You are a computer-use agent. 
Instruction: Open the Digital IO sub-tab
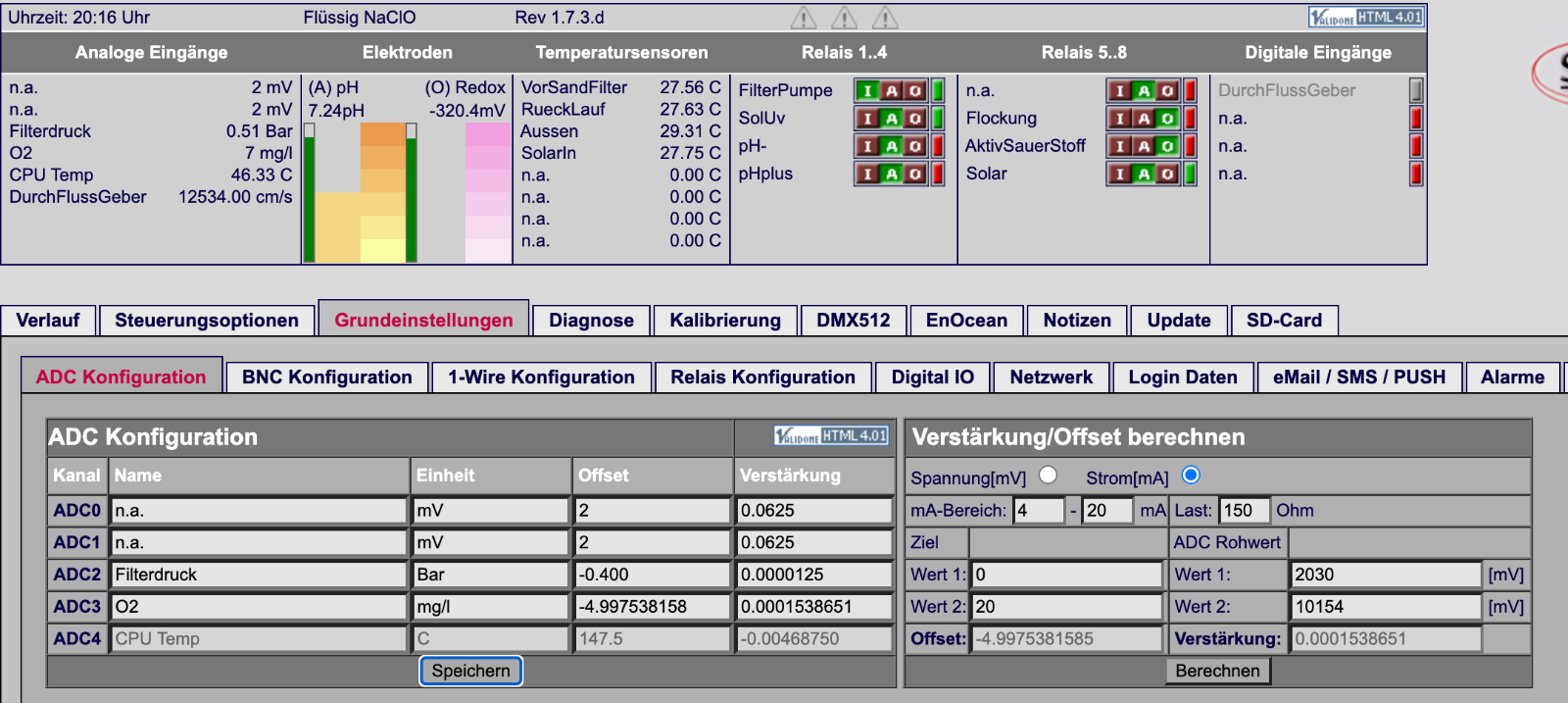tap(933, 377)
